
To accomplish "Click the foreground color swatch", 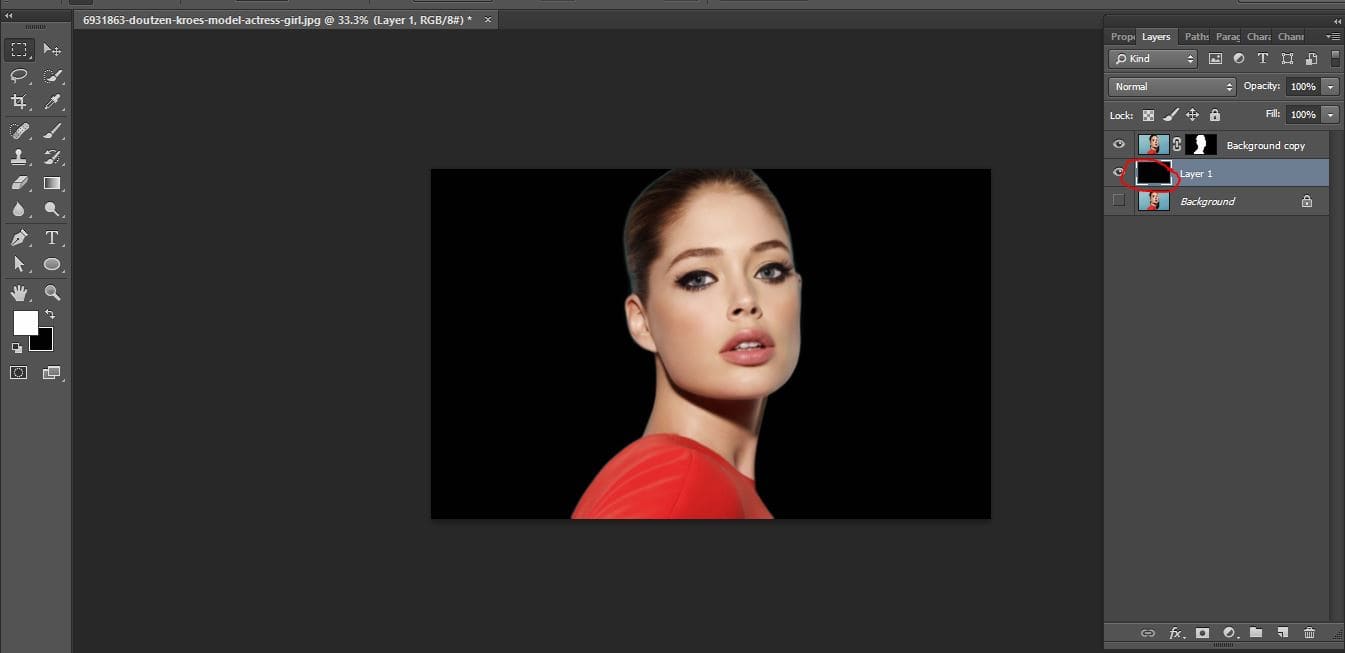I will click(x=26, y=322).
